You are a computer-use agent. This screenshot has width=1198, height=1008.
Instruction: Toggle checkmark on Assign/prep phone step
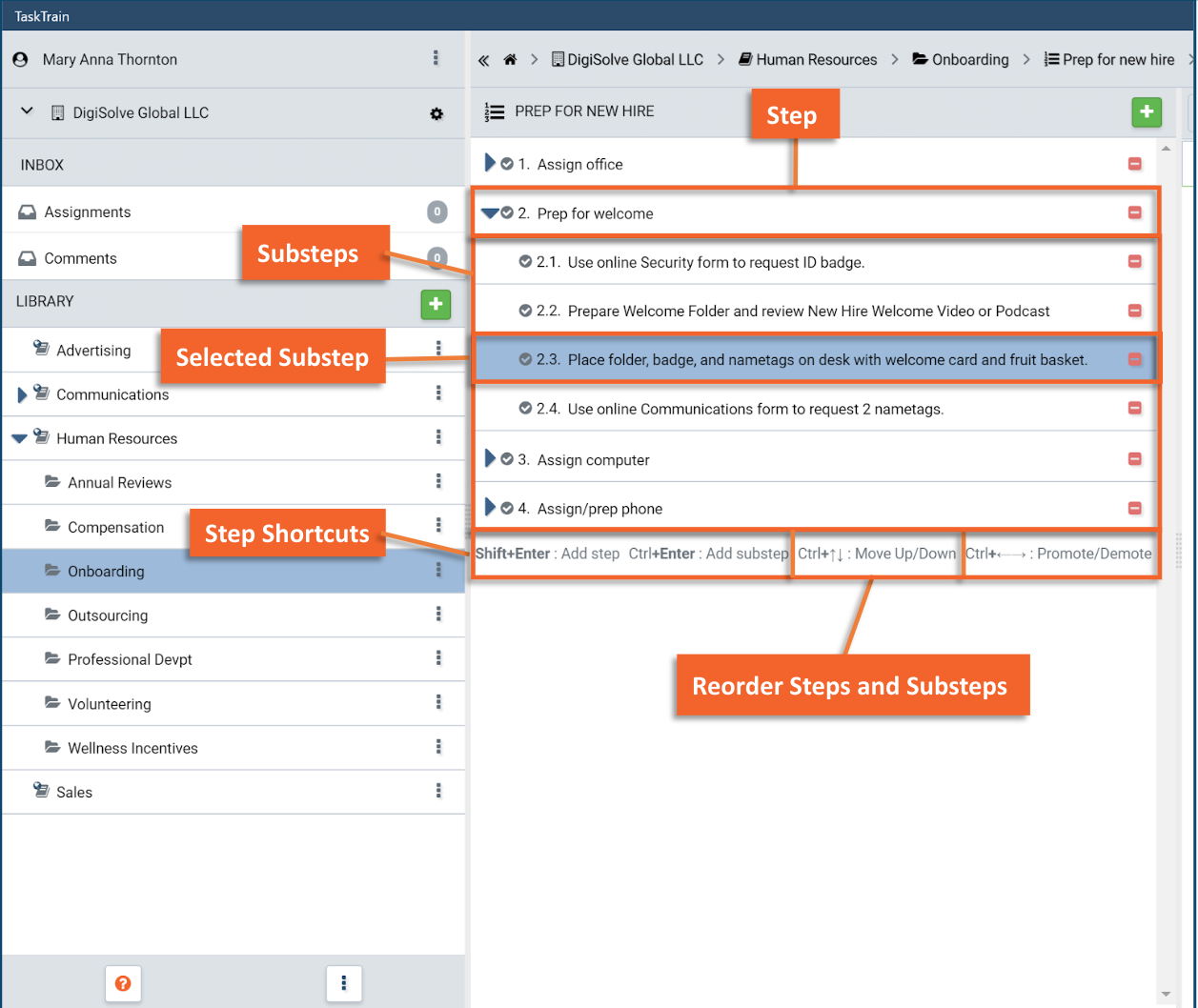pos(507,508)
